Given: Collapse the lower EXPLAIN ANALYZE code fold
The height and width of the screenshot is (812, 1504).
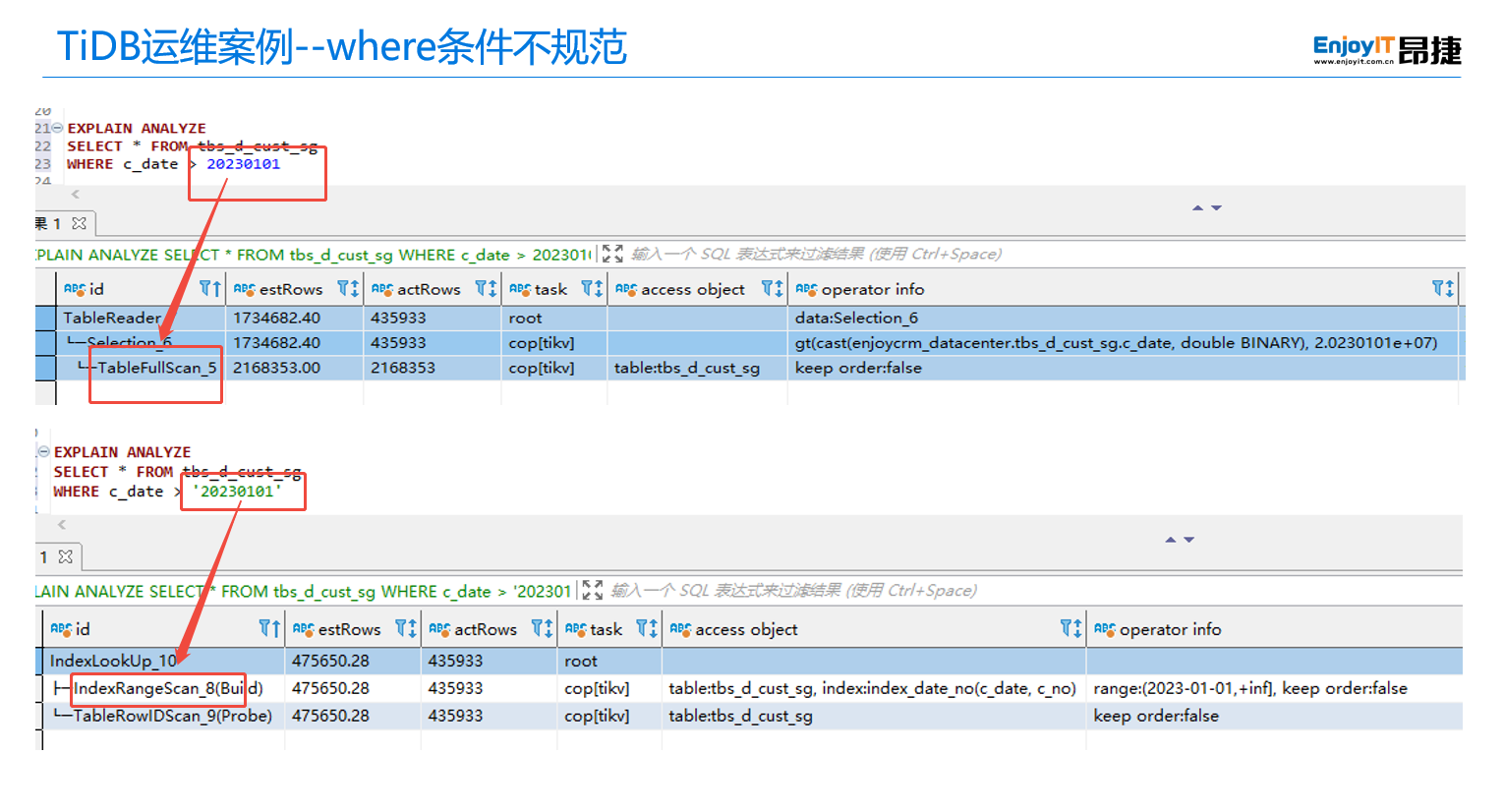Looking at the screenshot, I should pos(43,452).
